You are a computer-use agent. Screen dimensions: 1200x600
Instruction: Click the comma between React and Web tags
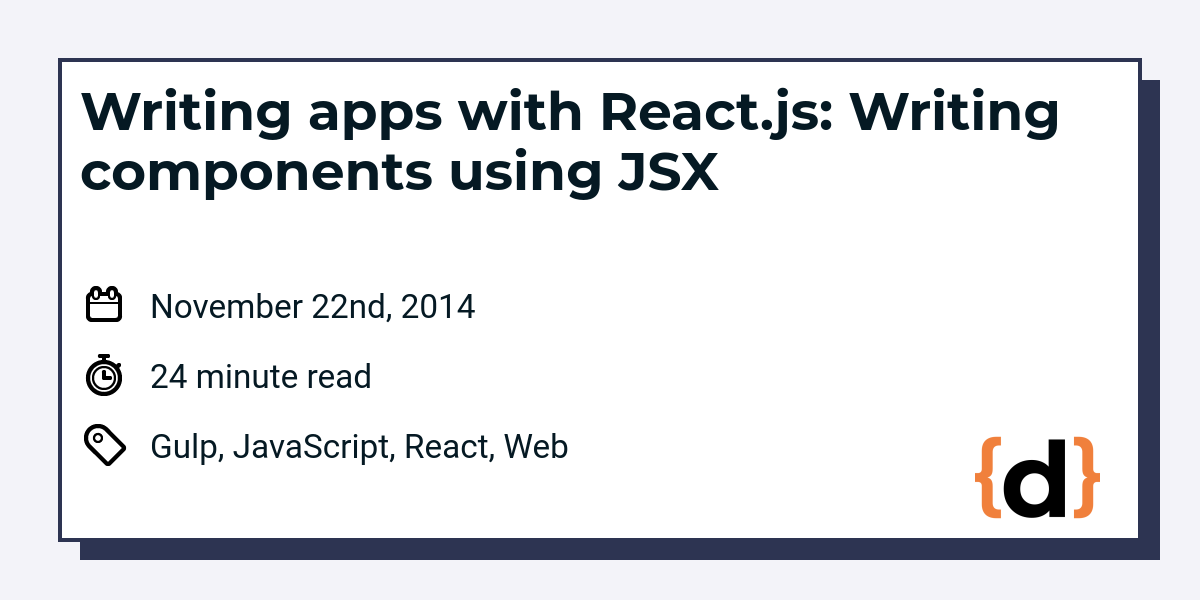pyautogui.click(x=491, y=452)
